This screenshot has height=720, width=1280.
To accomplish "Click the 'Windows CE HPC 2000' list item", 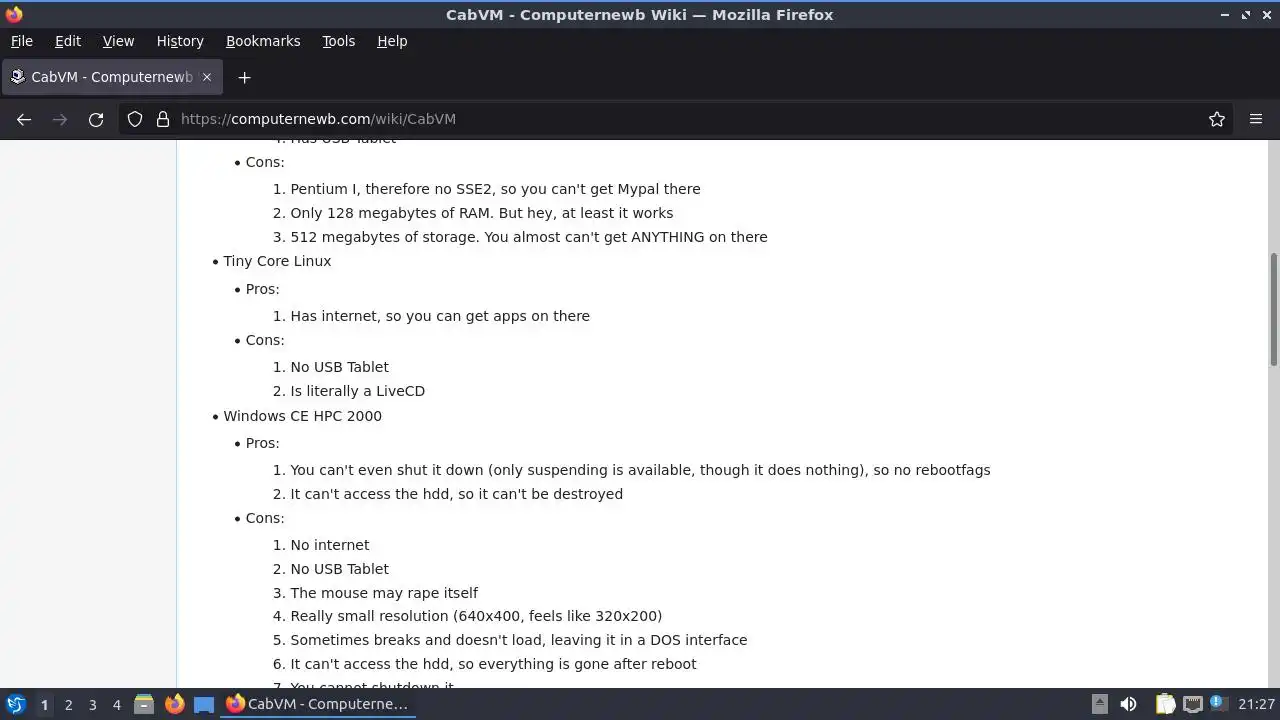I will tap(302, 416).
